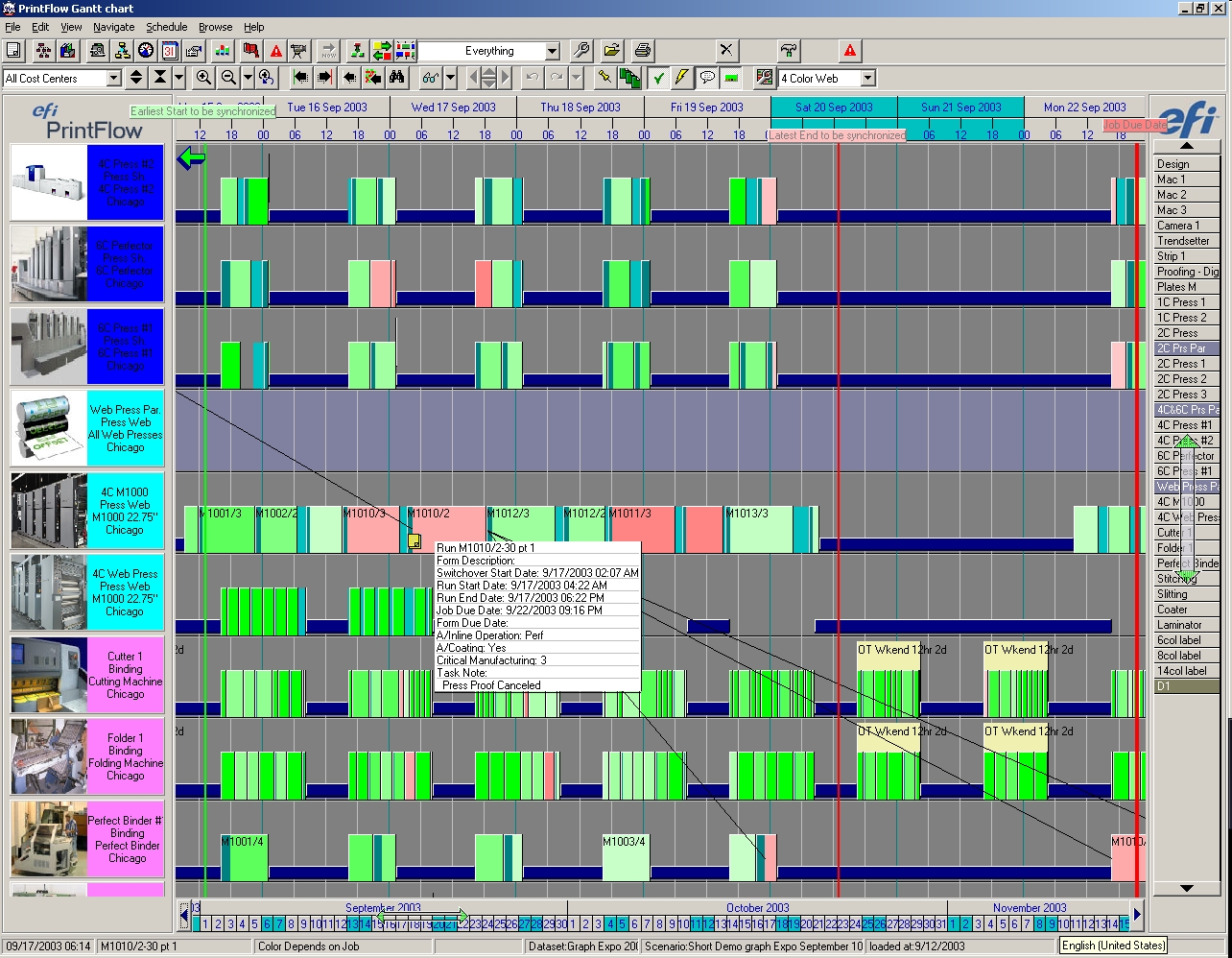Select Laminator in the cost center list

(1179, 625)
